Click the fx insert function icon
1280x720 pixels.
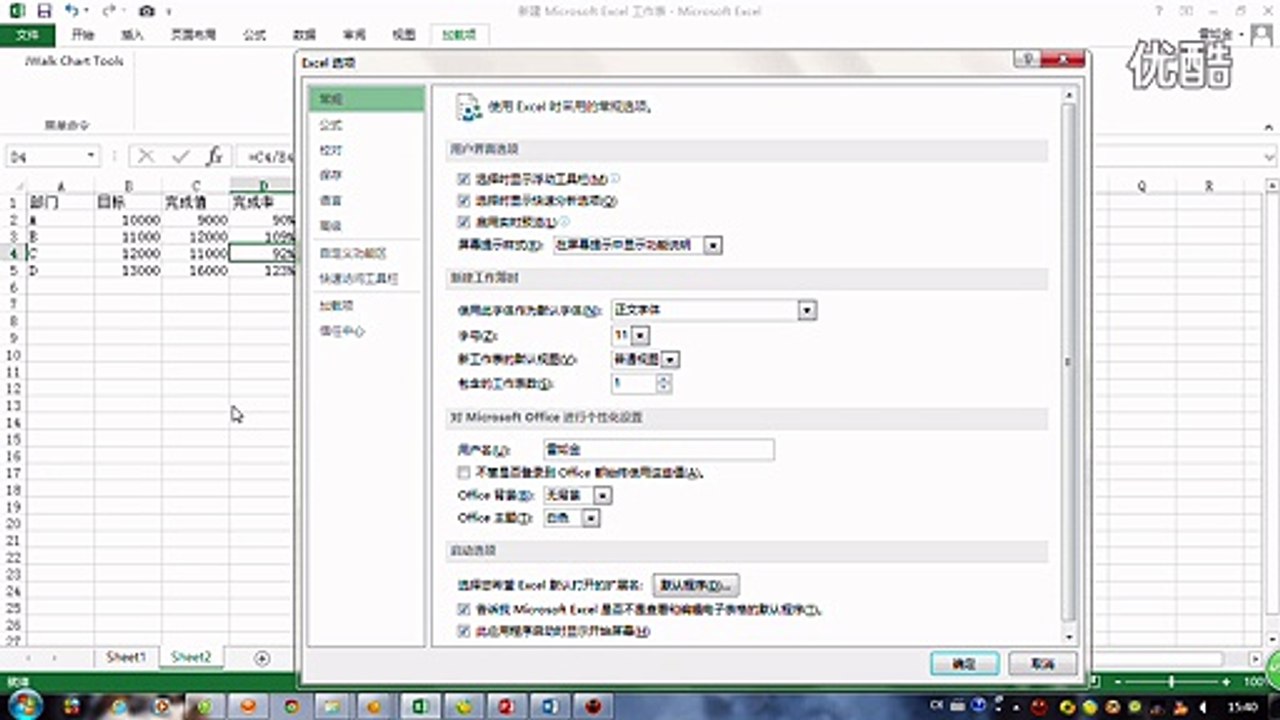click(x=214, y=157)
